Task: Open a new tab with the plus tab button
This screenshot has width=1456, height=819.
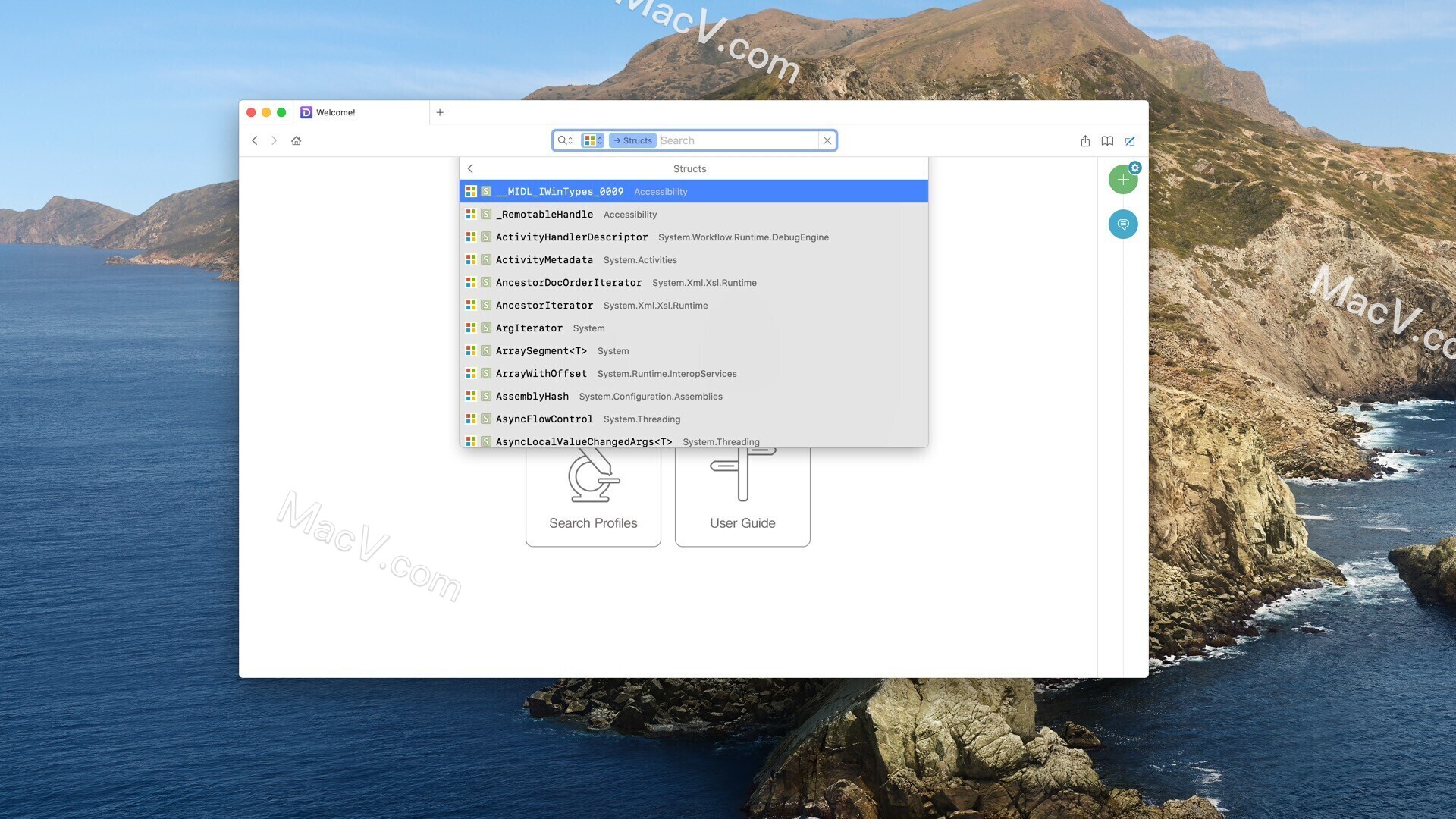Action: pos(440,112)
